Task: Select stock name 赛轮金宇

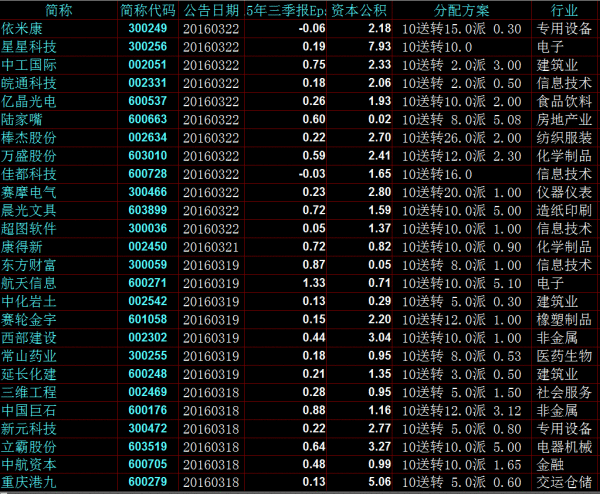Action: tap(29, 320)
